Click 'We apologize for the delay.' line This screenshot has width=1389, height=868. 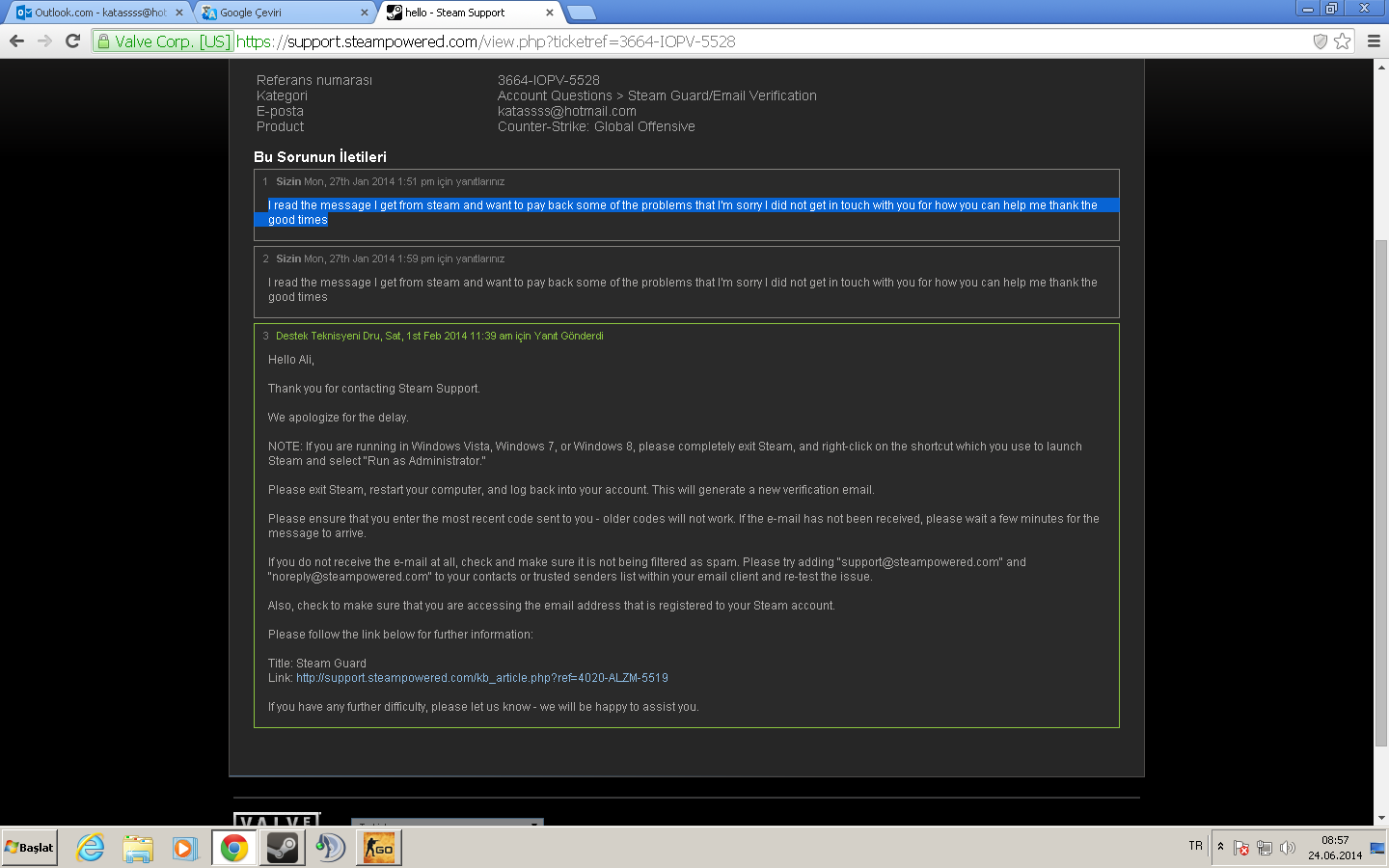tap(339, 418)
